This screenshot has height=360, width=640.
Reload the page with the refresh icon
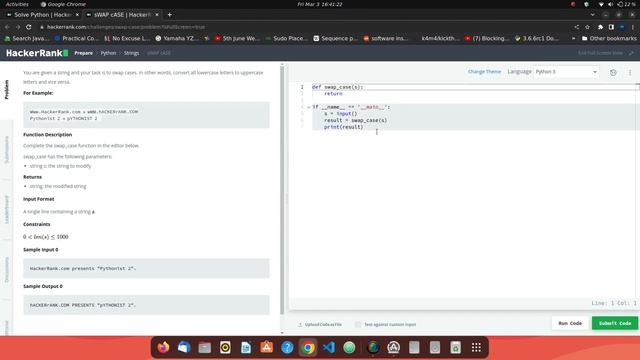[29, 27]
